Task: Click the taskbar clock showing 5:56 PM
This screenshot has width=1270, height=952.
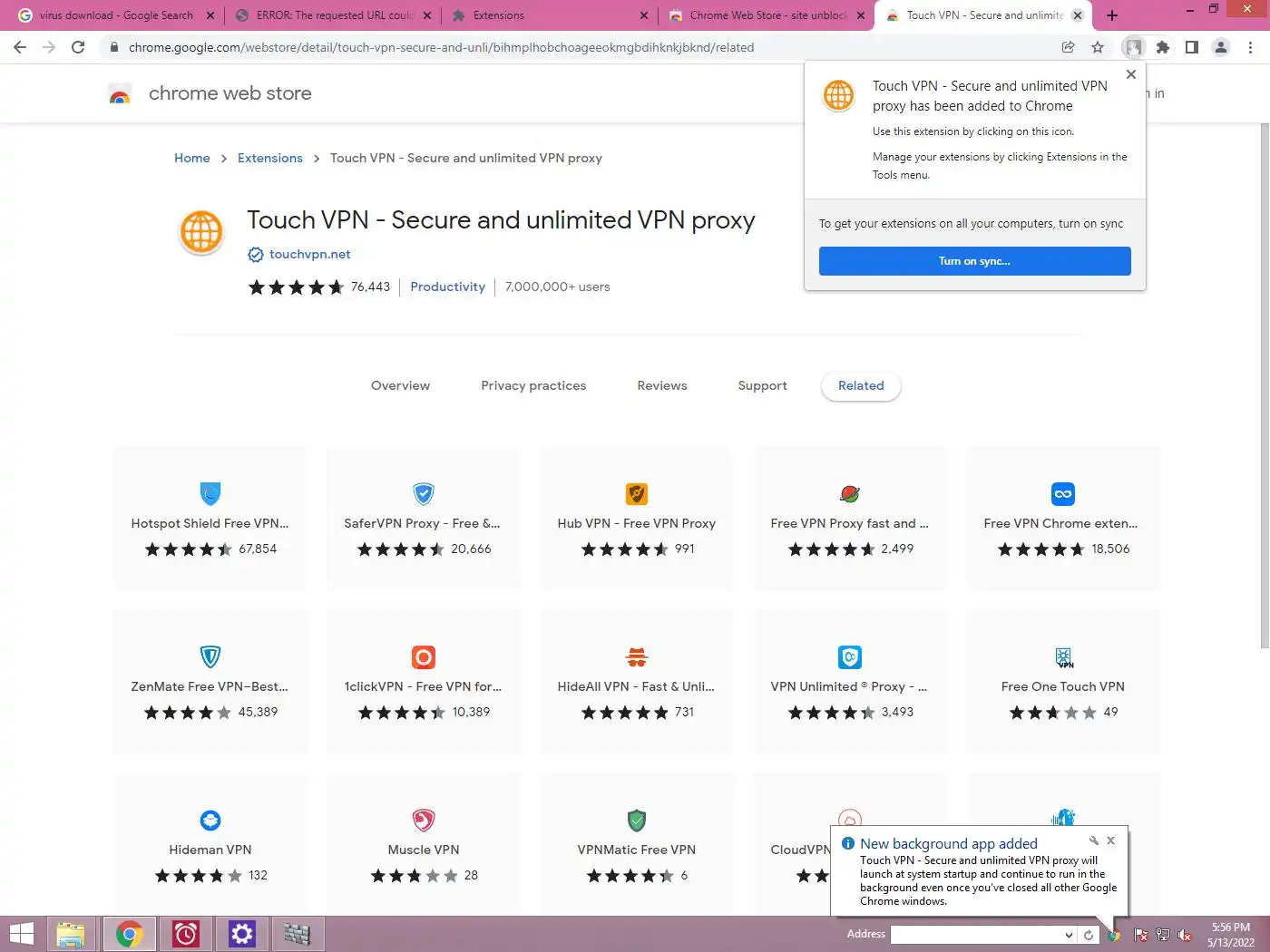Action: click(1230, 935)
